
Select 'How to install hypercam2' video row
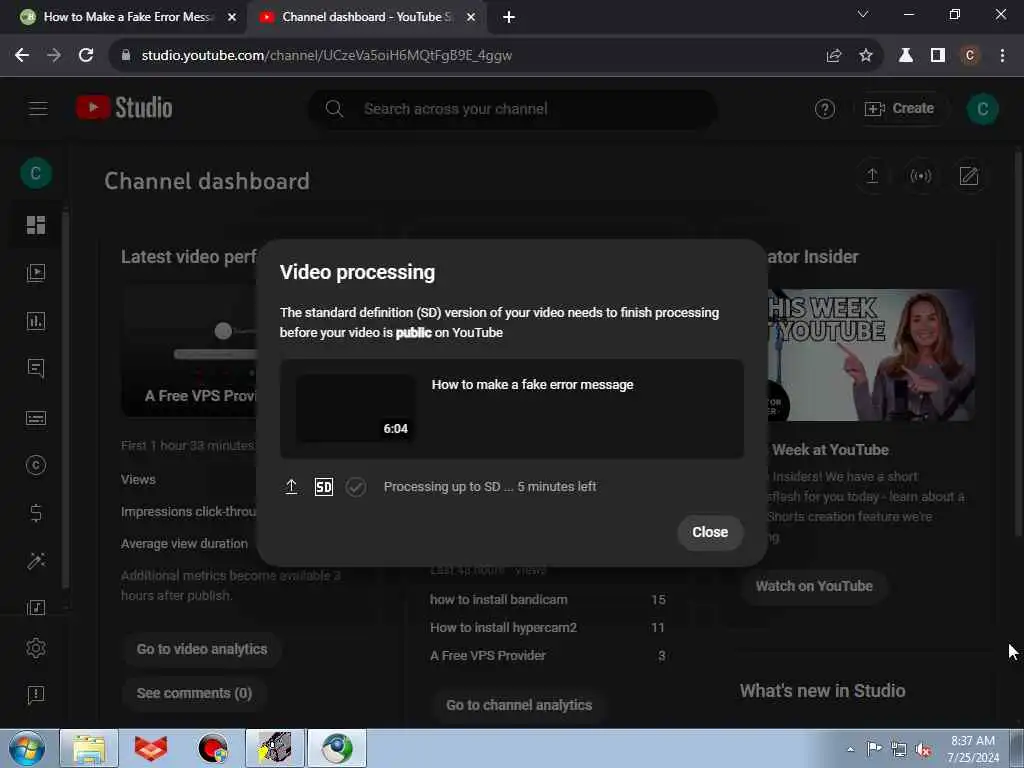tap(547, 628)
